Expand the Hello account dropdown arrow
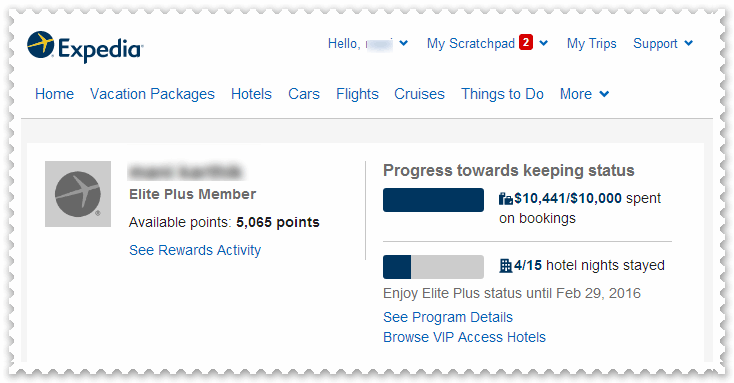The image size is (734, 383). point(404,43)
